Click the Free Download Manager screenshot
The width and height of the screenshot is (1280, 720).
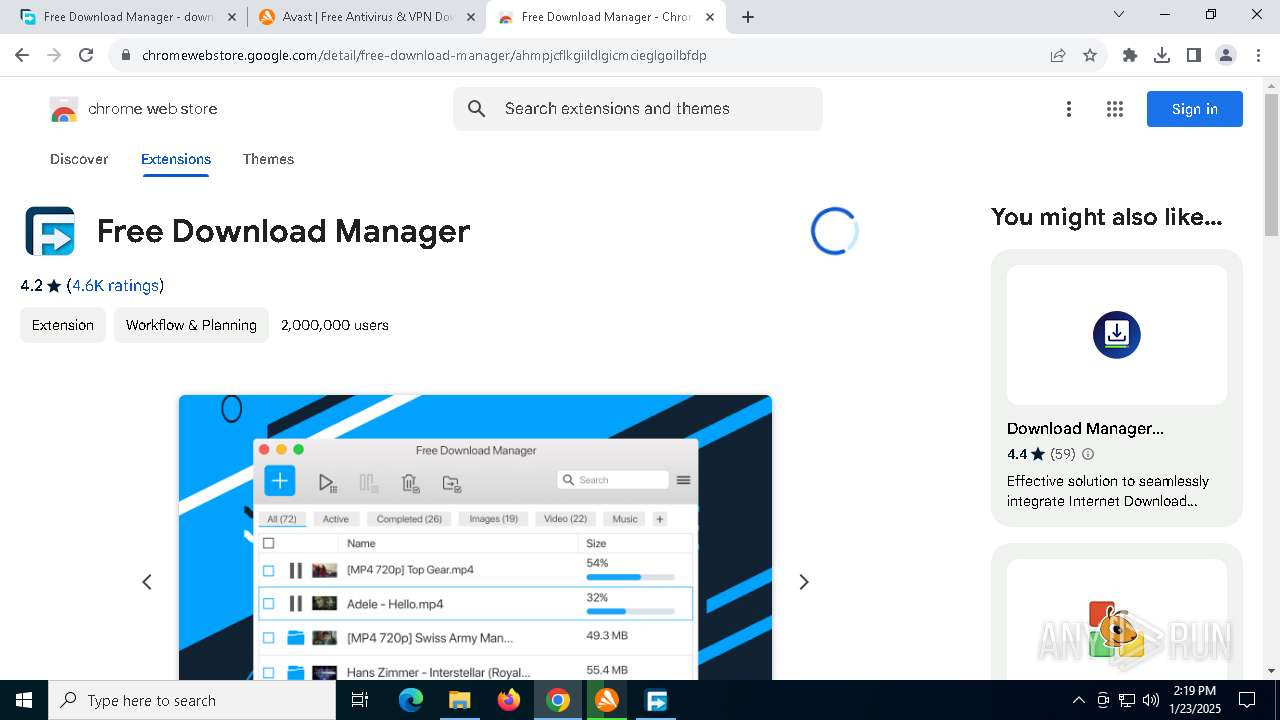pyautogui.click(x=475, y=538)
